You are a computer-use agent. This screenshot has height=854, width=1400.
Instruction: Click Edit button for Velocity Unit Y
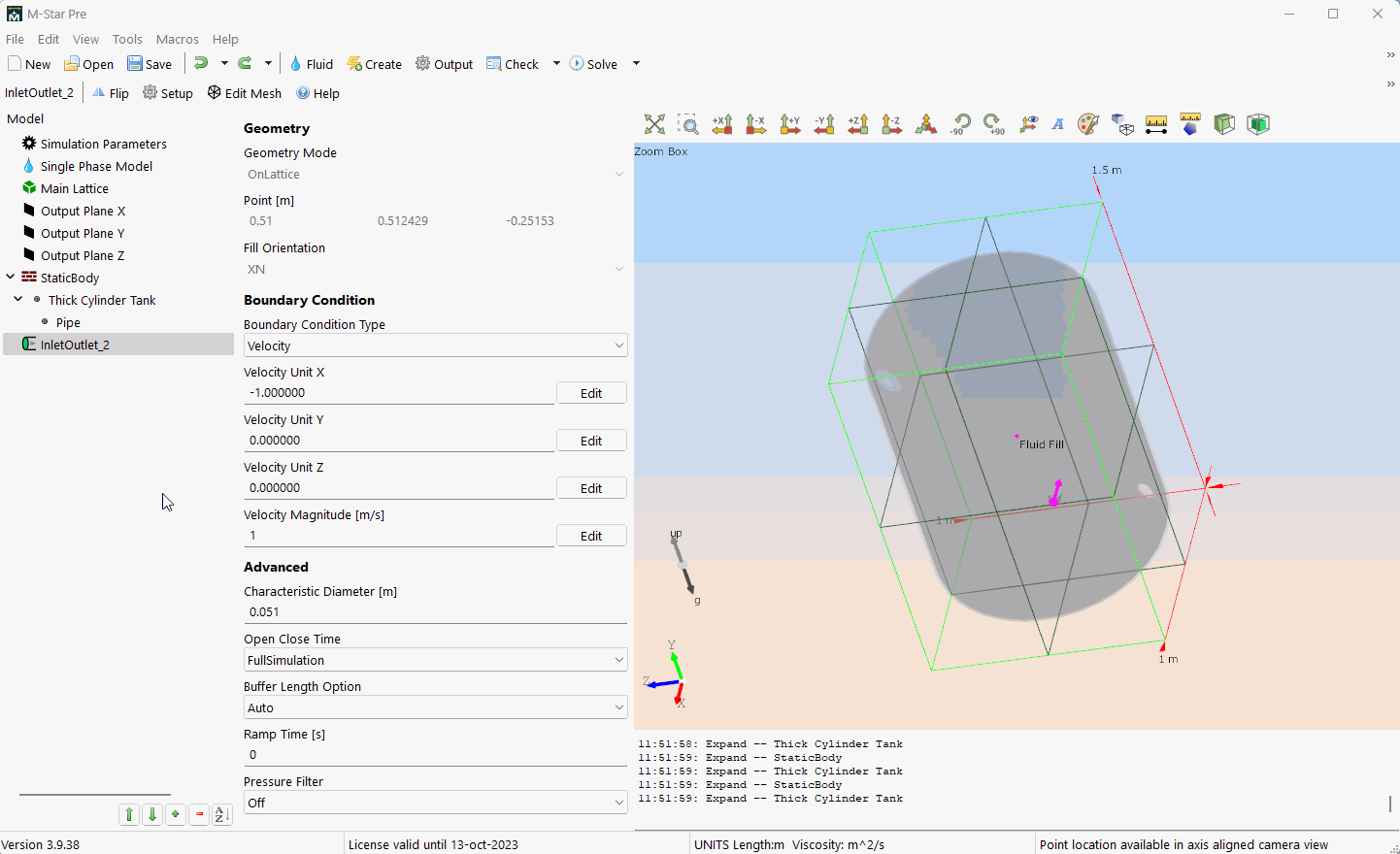(591, 441)
